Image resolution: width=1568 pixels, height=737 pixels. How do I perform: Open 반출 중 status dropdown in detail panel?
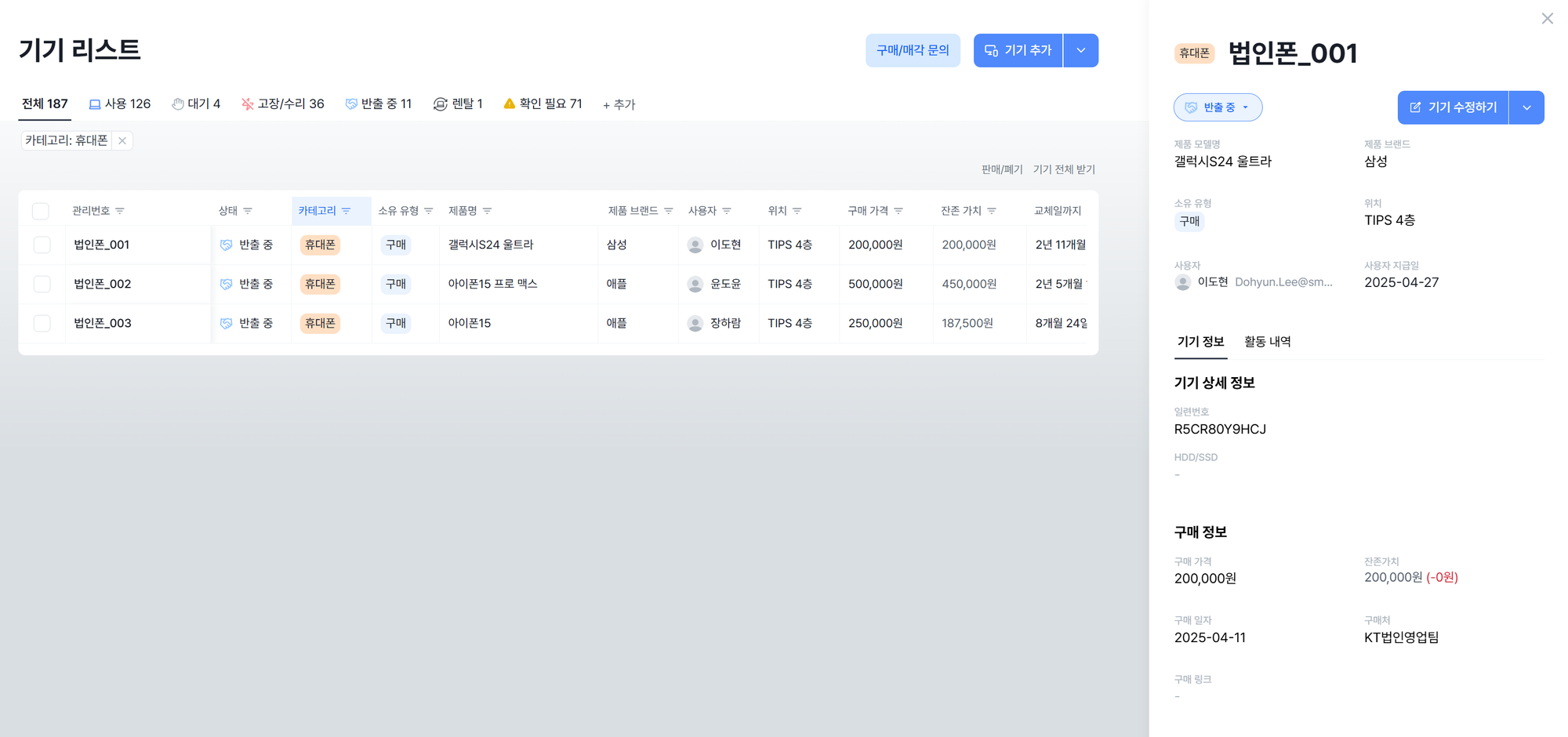[x=1218, y=107]
